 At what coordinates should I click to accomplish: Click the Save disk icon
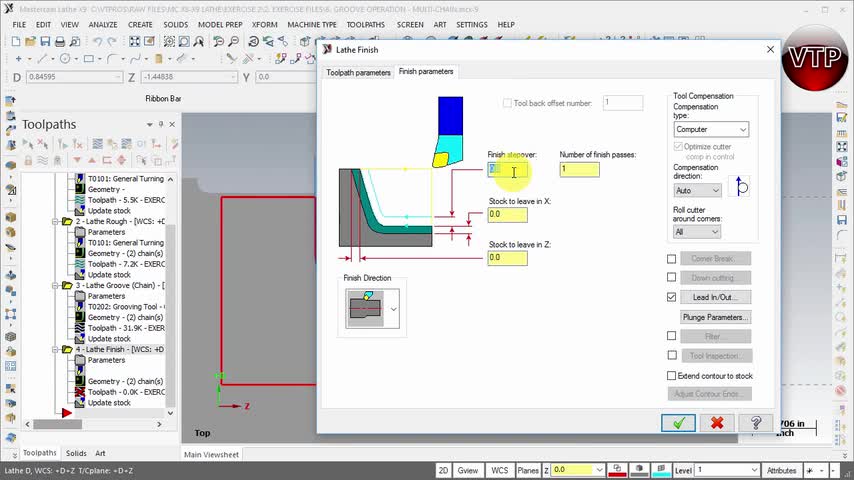tap(45, 41)
